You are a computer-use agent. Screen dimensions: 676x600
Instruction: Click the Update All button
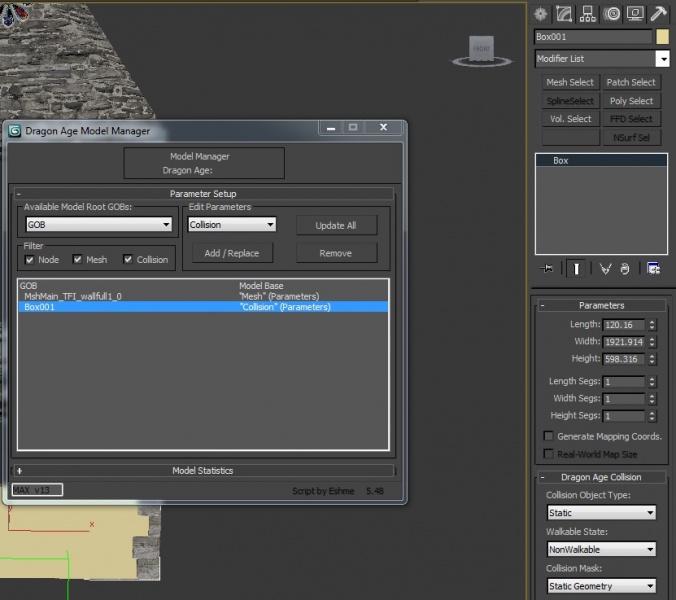[336, 225]
